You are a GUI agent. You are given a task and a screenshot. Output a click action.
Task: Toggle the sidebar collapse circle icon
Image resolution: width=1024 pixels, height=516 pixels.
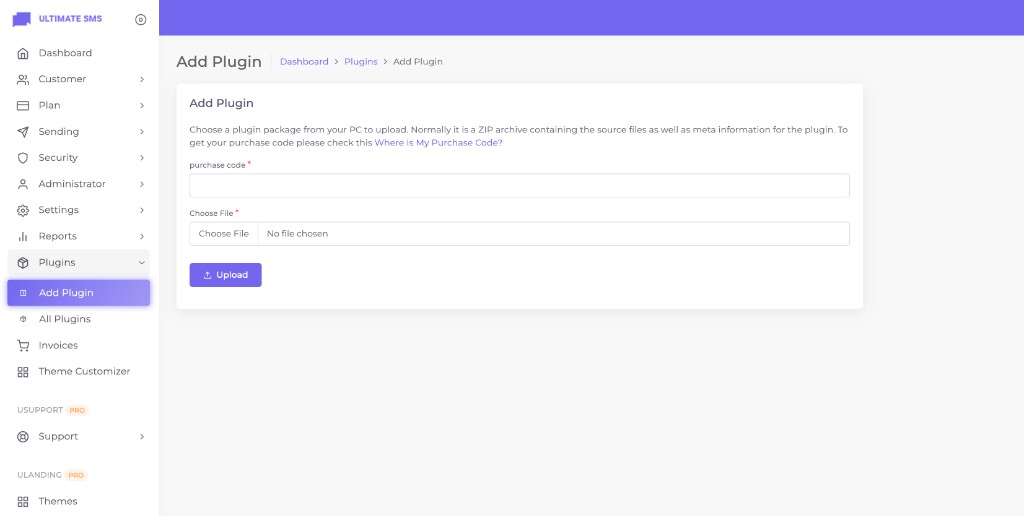140,20
